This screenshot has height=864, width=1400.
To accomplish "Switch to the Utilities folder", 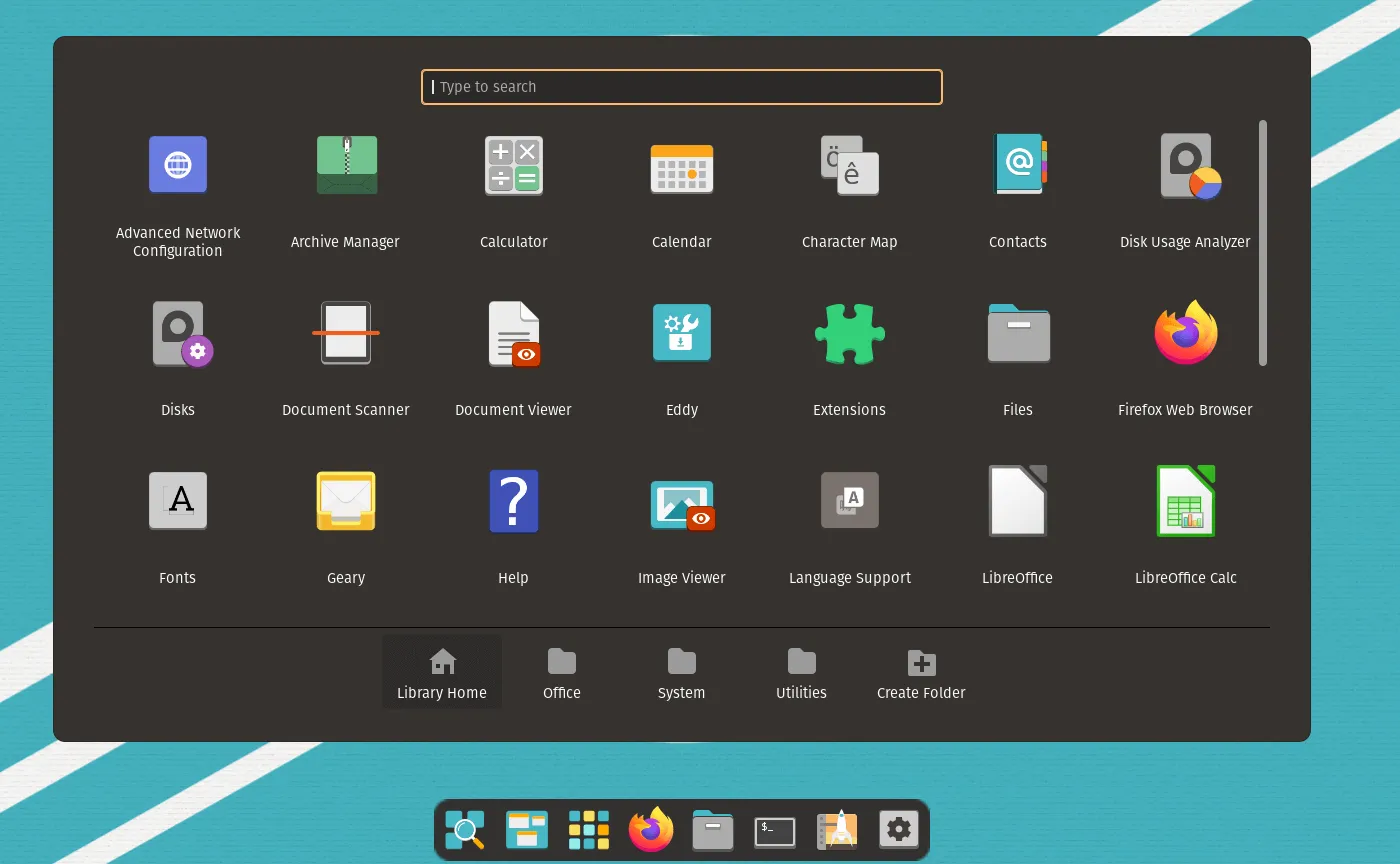I will [801, 673].
